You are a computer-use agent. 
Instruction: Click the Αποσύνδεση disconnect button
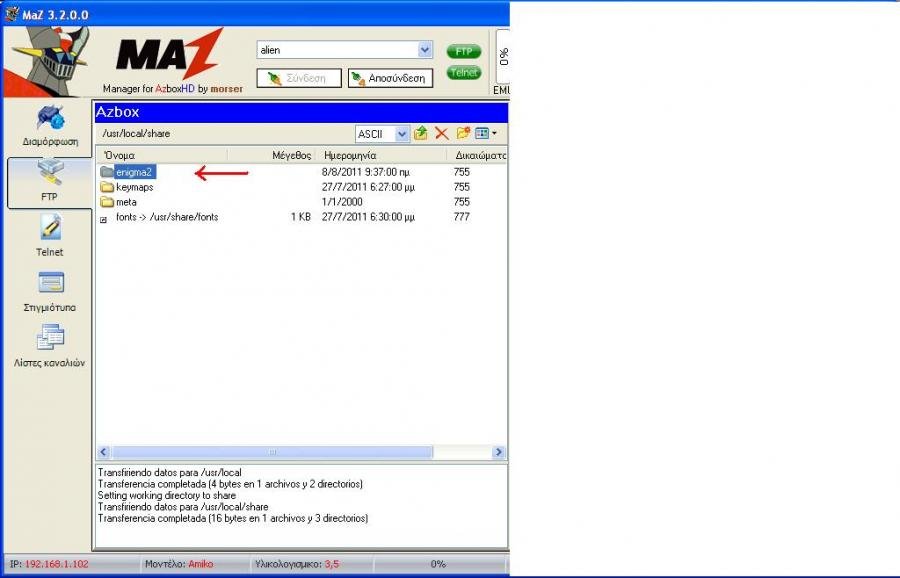390,78
